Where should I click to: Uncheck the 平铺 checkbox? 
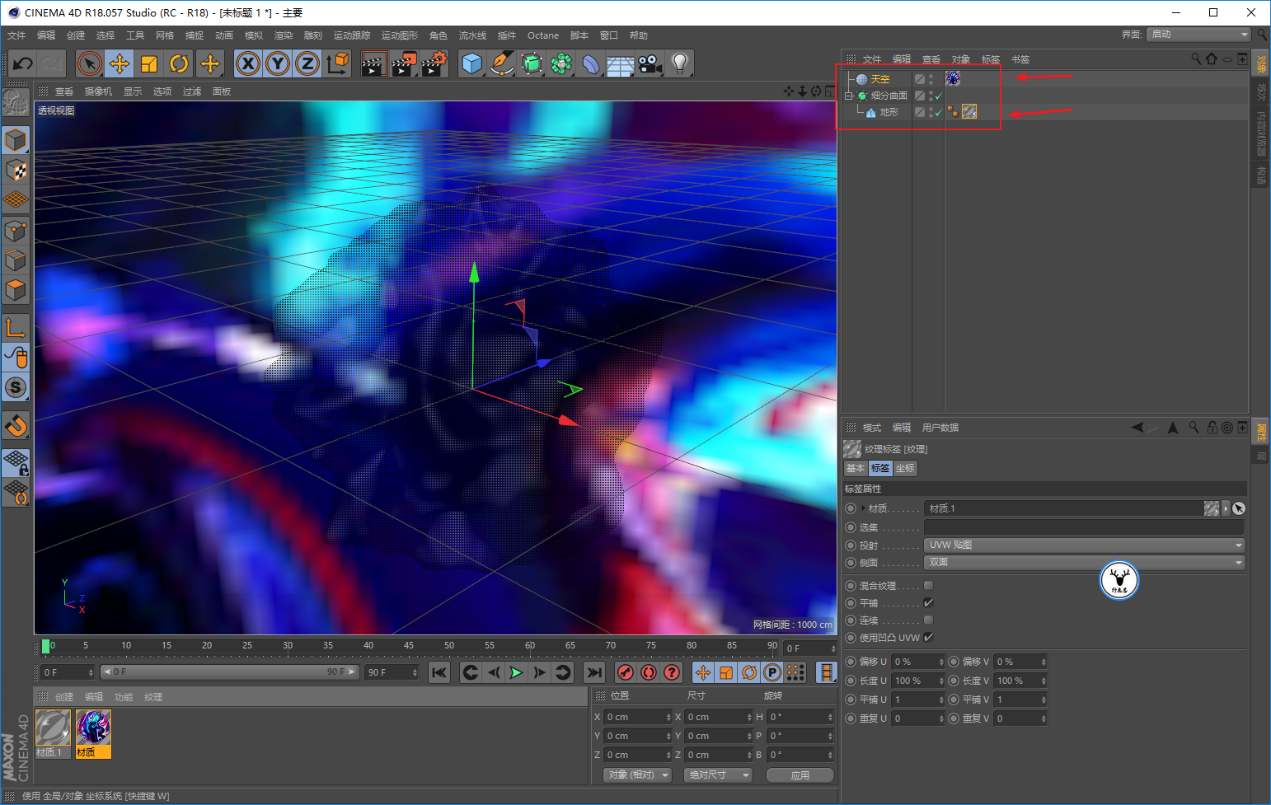click(x=928, y=603)
